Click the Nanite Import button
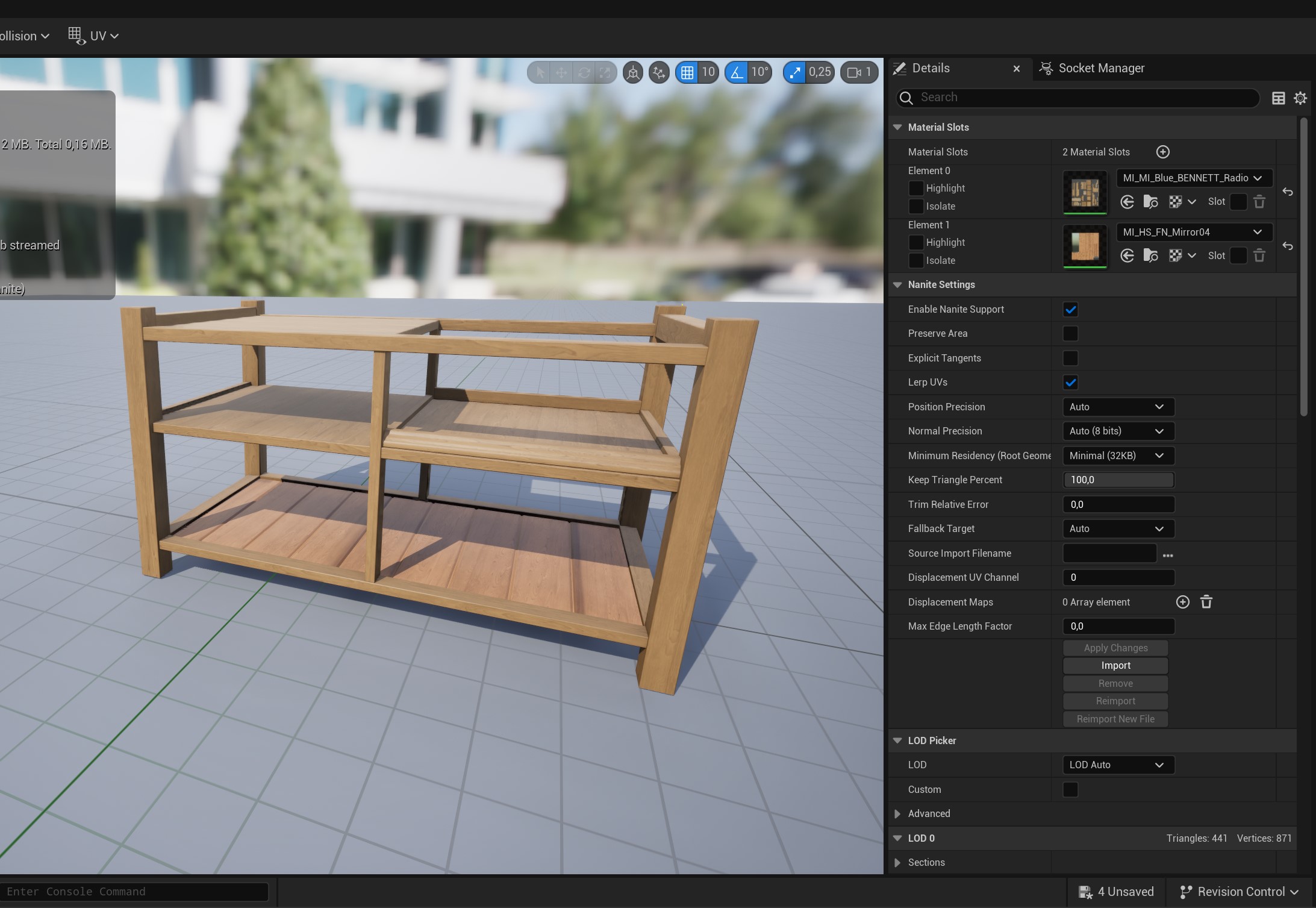Viewport: 1316px width, 908px height. 1115,665
